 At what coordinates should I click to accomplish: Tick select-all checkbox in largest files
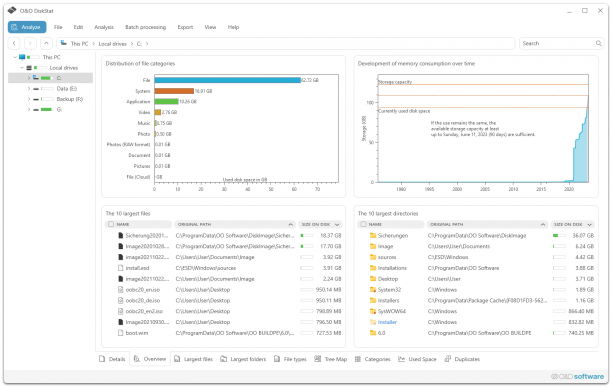click(x=111, y=224)
